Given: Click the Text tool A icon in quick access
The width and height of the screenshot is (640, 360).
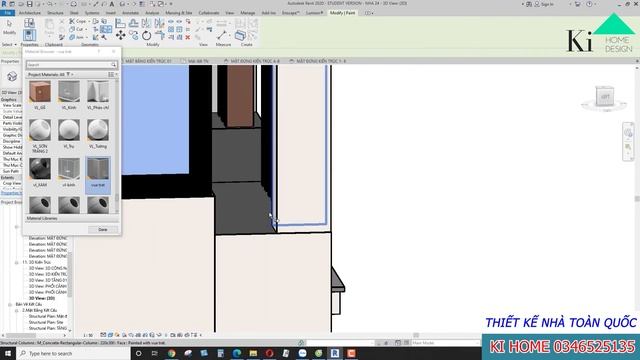Looking at the screenshot, I should tap(111, 4).
